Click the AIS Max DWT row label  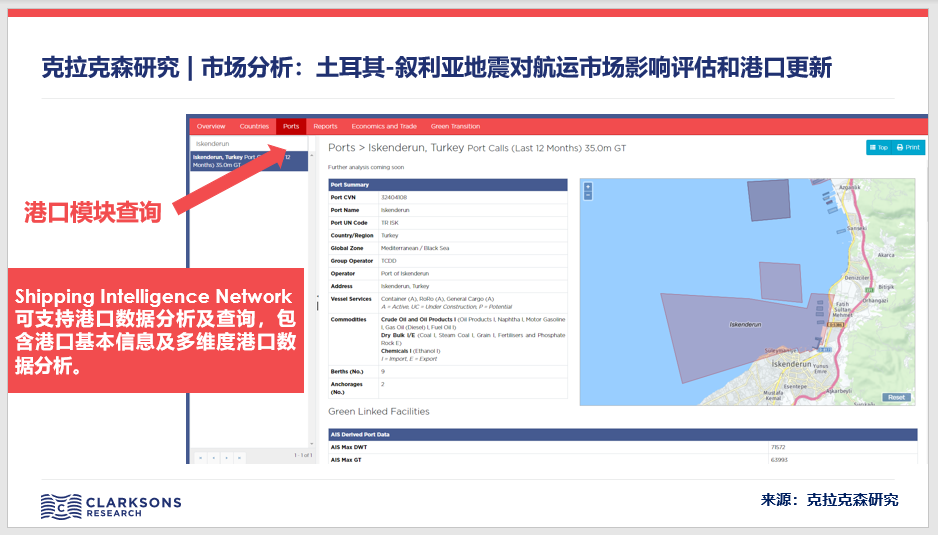349,447
